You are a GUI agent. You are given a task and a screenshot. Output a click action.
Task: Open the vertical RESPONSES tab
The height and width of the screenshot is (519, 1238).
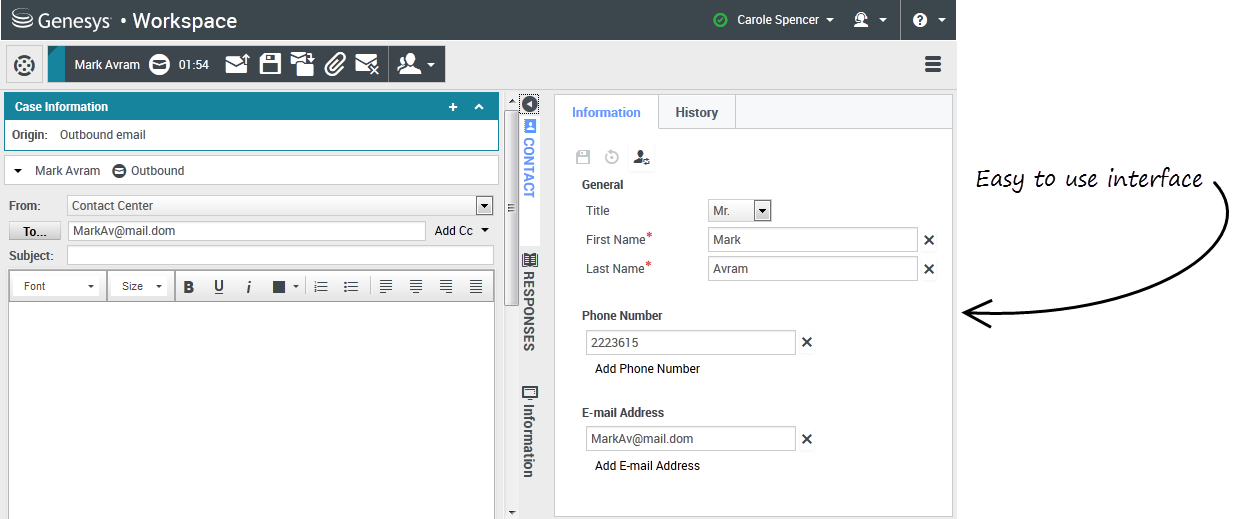529,301
